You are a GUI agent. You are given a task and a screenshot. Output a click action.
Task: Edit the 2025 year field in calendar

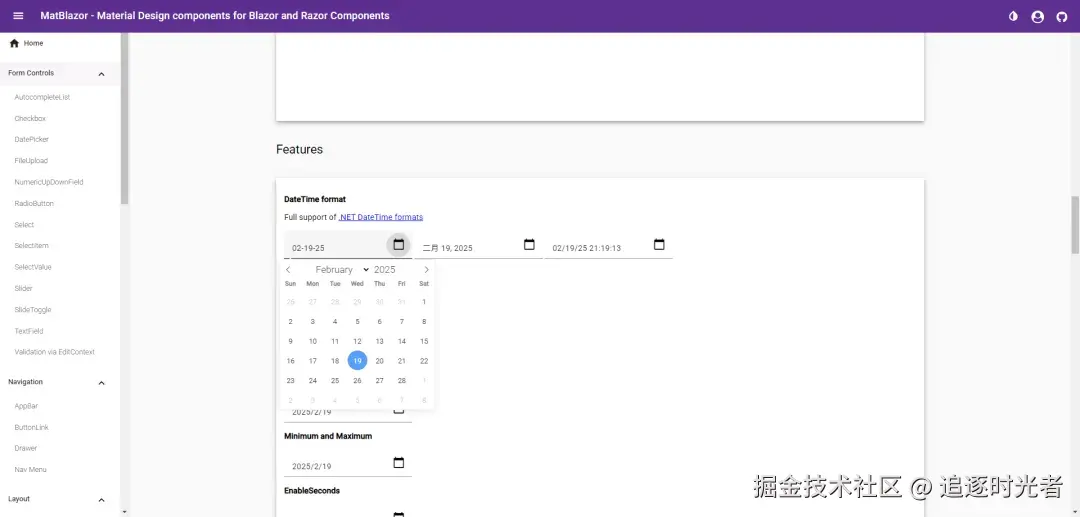(x=386, y=270)
